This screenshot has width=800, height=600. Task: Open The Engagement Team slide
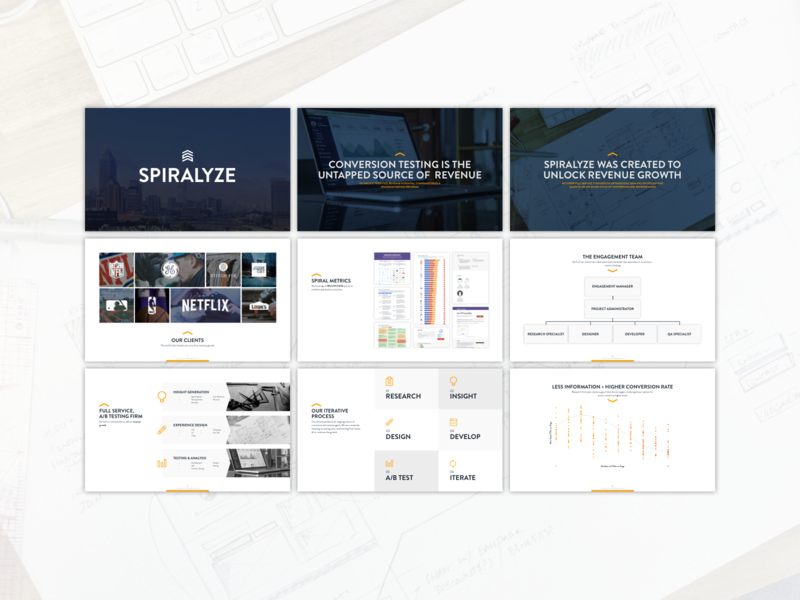click(612, 300)
